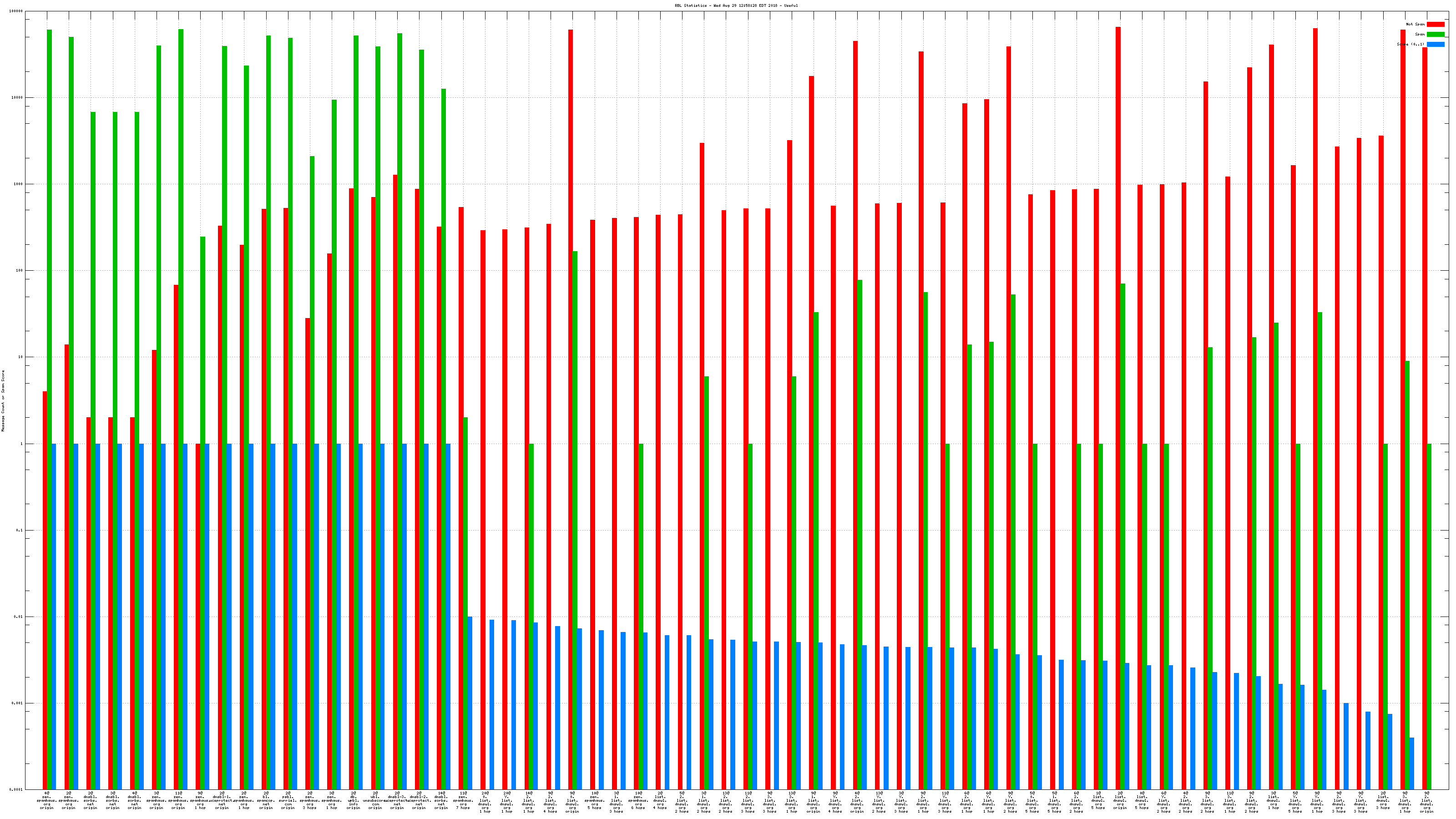Select the "Not Spam" legend label text
1456x819 pixels.
1416,24
